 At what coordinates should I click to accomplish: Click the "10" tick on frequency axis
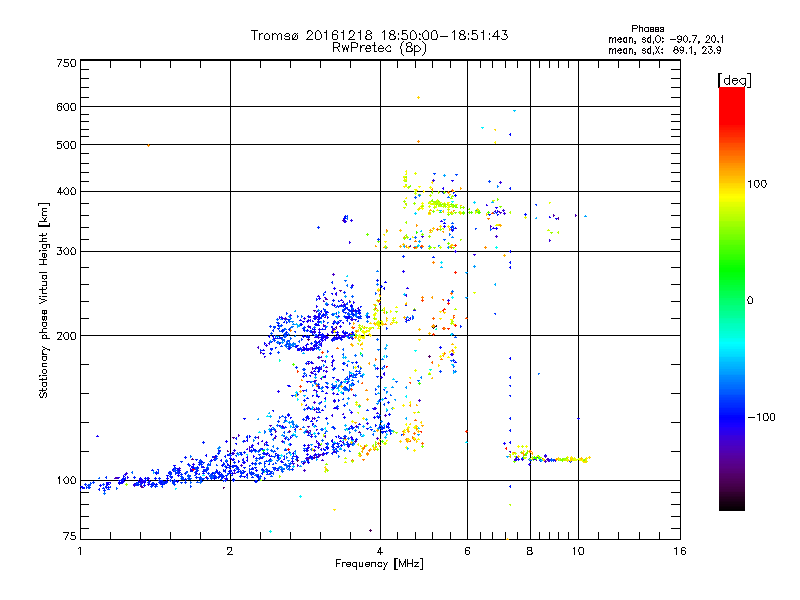point(578,551)
